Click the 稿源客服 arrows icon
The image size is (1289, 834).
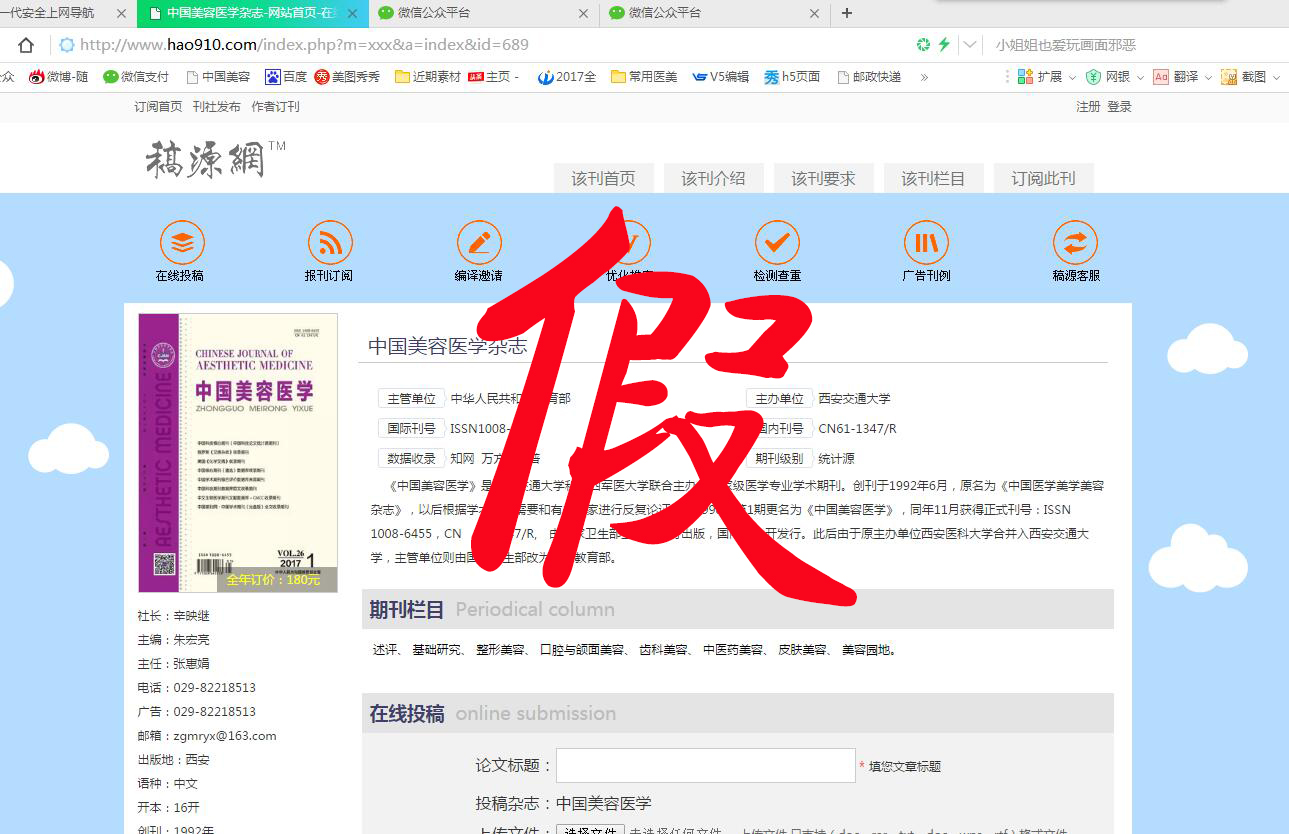click(x=1075, y=242)
